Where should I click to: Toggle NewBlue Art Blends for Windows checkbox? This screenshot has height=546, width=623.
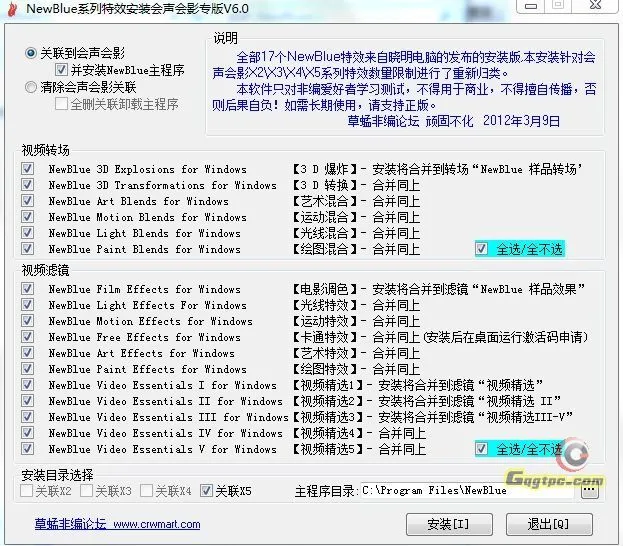pyautogui.click(x=27, y=201)
